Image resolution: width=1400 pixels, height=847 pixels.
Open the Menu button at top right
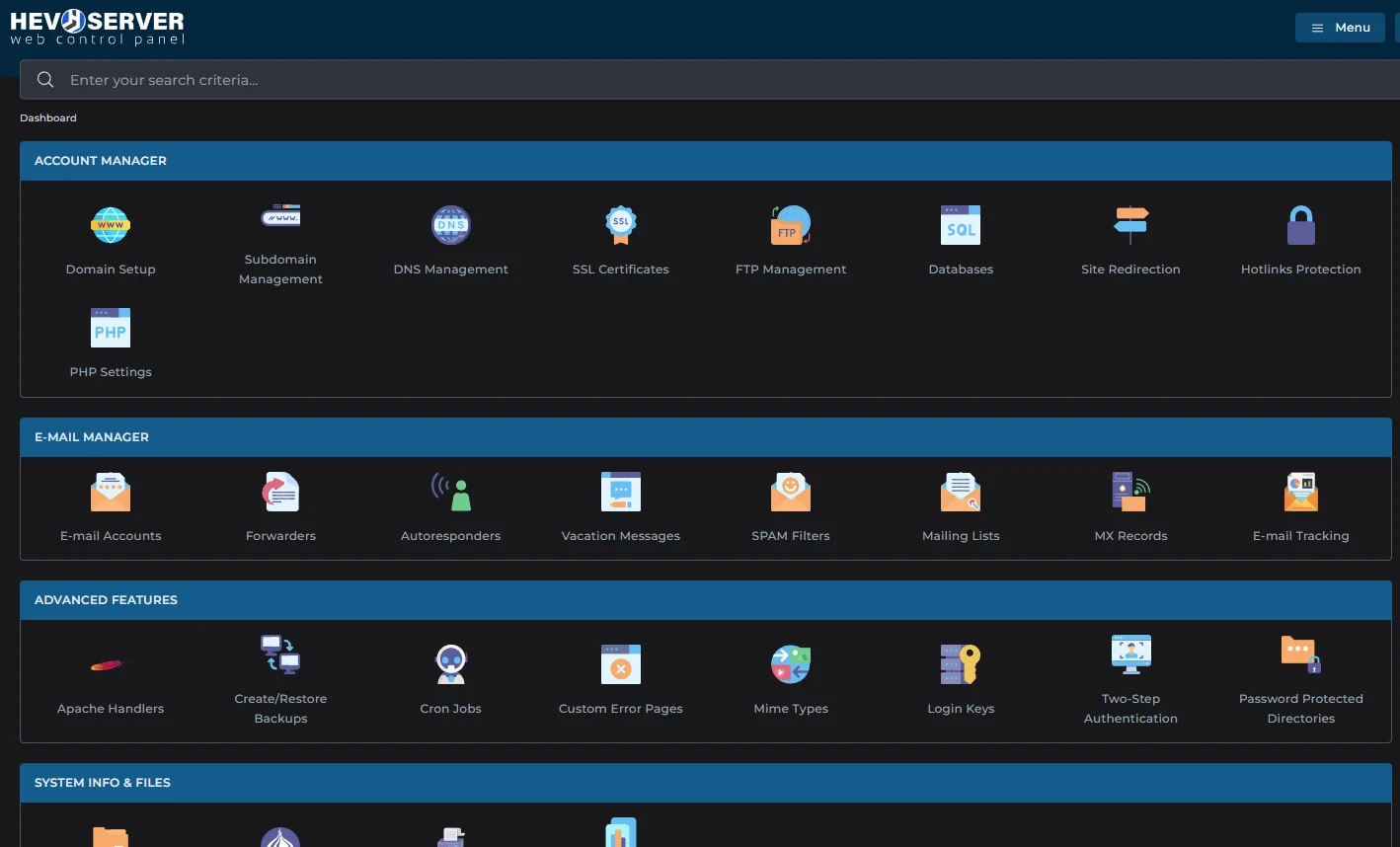[x=1340, y=28]
